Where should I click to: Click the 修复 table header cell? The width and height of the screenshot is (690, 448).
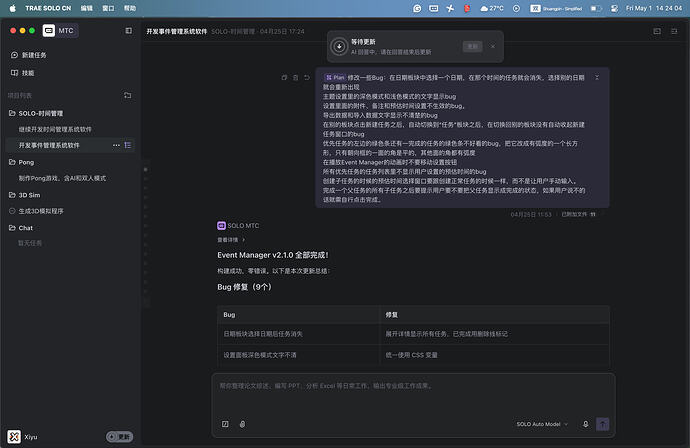pos(495,315)
